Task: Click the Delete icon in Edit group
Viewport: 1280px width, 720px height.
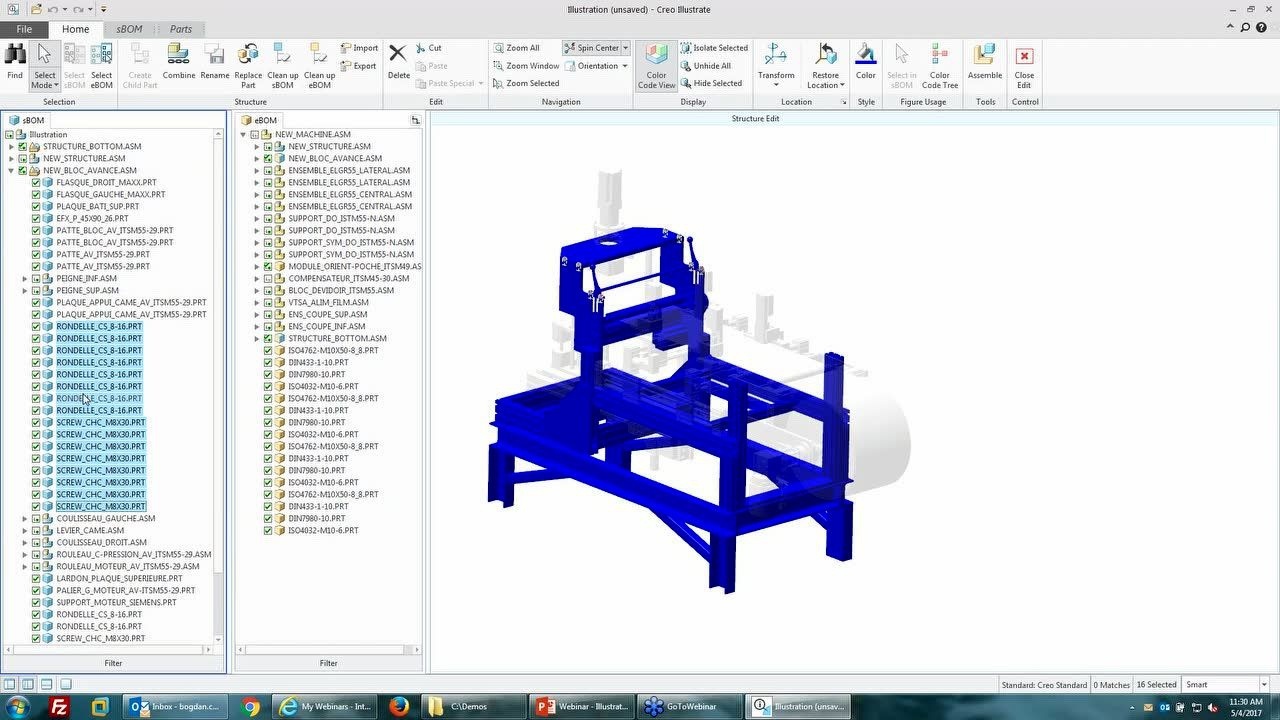Action: tap(398, 58)
